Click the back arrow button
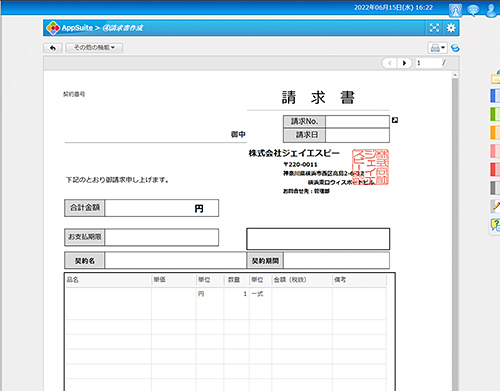The width and height of the screenshot is (500, 391). tap(53, 48)
